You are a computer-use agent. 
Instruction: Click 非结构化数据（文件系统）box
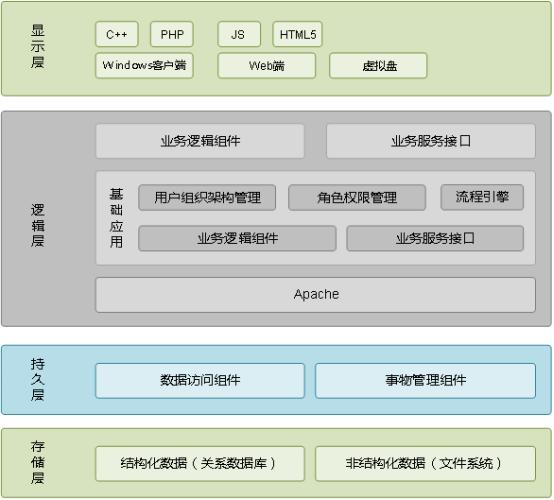pyautogui.click(x=425, y=464)
